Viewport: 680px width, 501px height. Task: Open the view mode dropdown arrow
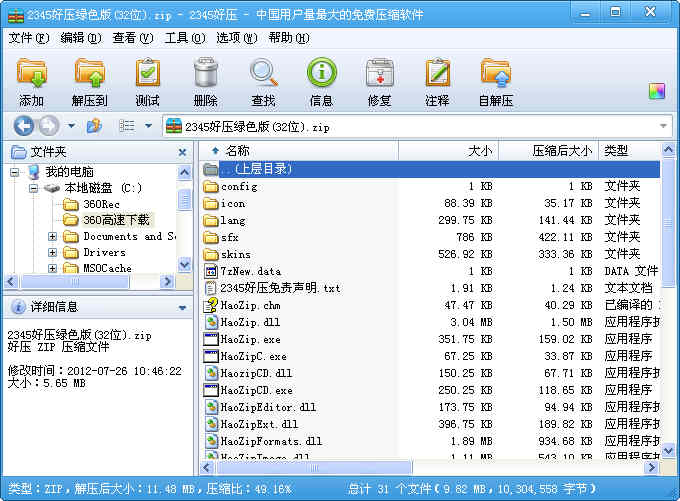coord(148,126)
